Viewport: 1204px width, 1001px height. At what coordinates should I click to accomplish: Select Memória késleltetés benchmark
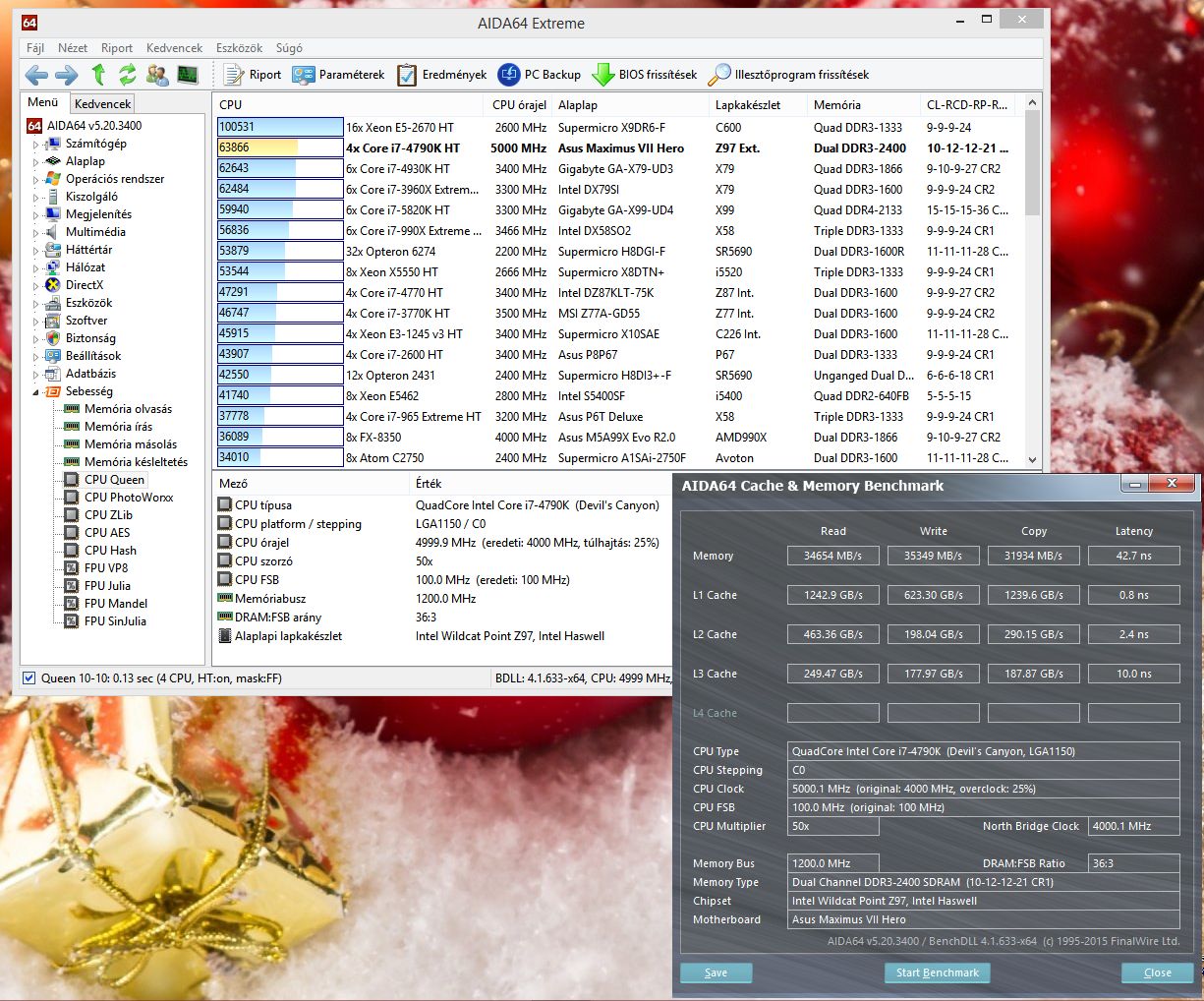coord(136,462)
